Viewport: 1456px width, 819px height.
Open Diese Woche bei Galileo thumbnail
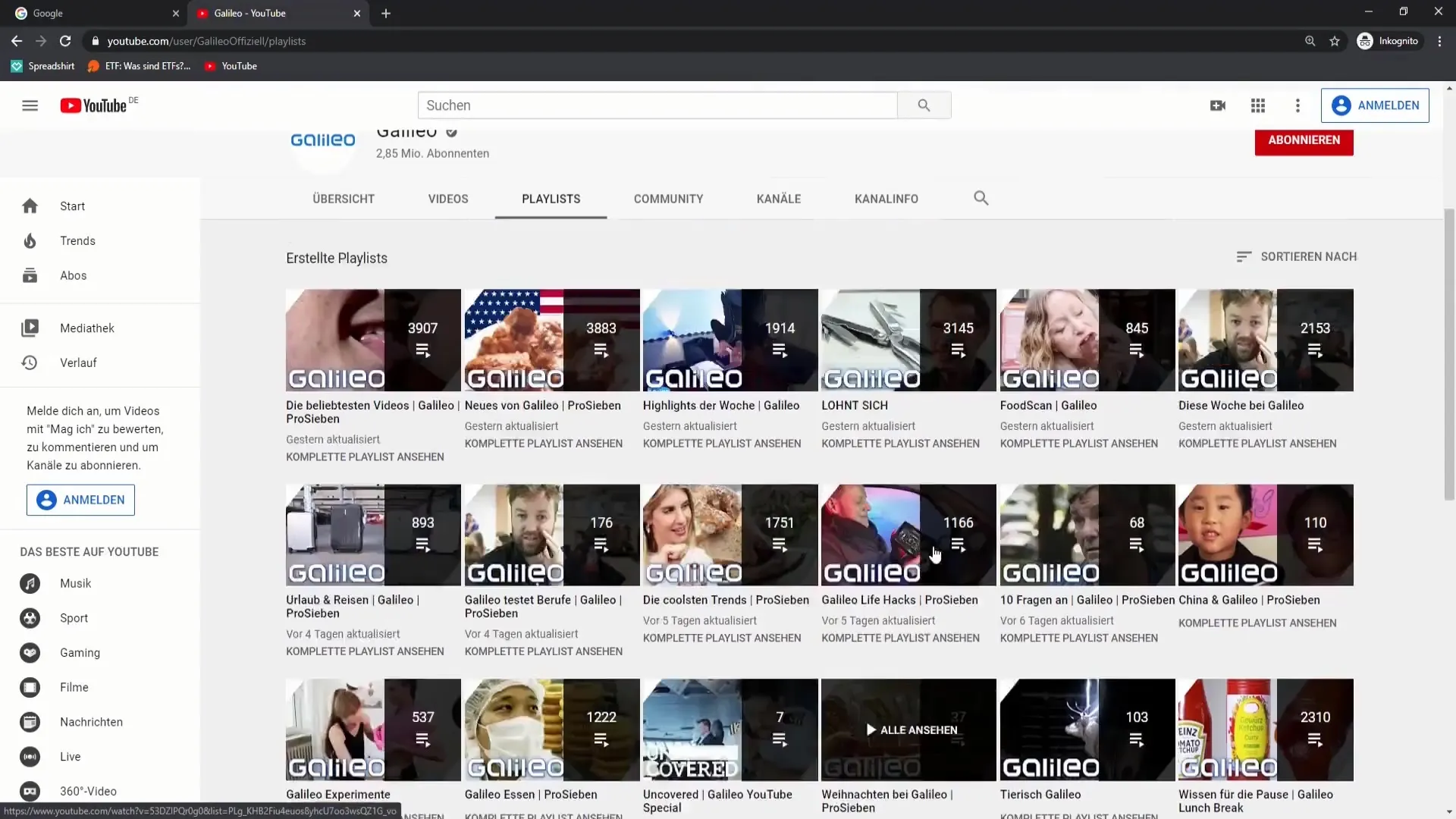click(1266, 340)
